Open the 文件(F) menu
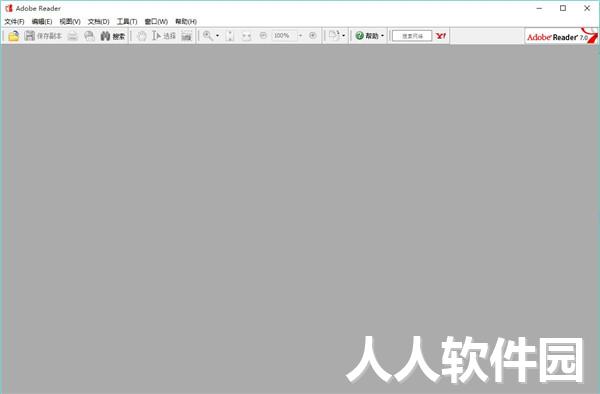600x394 pixels. tap(14, 21)
